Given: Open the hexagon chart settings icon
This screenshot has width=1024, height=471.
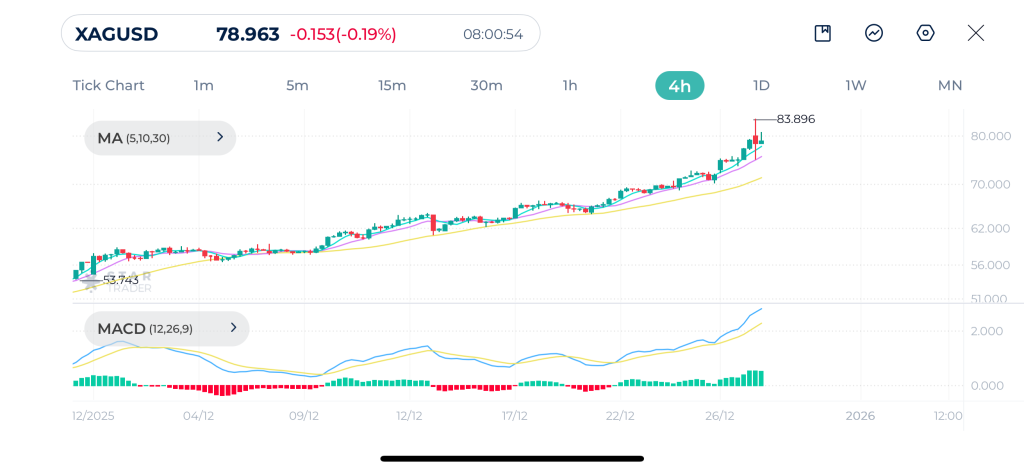Looking at the screenshot, I should [x=925, y=33].
